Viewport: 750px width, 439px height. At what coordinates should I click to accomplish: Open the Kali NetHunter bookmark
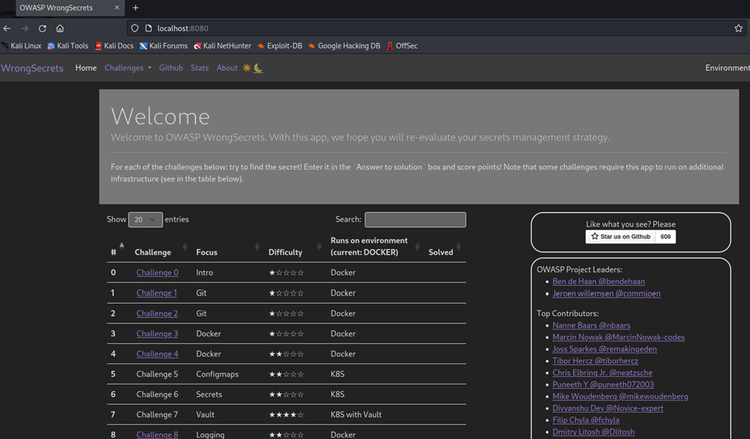point(222,46)
